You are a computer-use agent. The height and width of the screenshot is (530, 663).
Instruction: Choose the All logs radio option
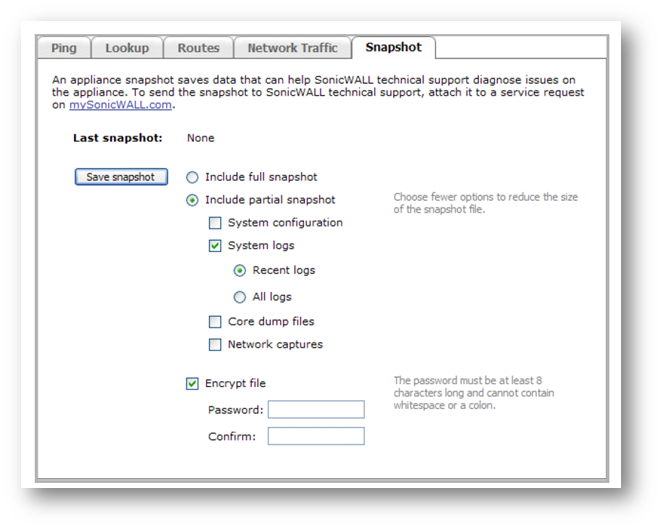[239, 297]
